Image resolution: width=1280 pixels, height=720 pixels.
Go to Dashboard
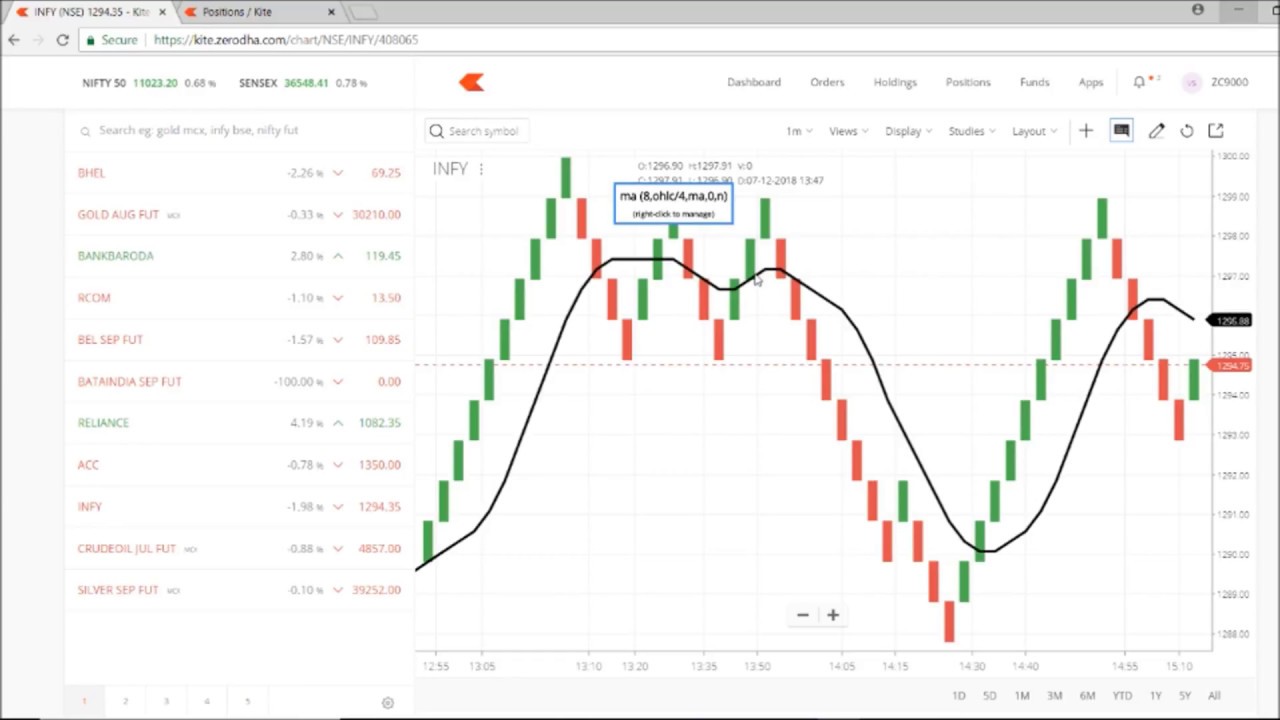[x=754, y=82]
